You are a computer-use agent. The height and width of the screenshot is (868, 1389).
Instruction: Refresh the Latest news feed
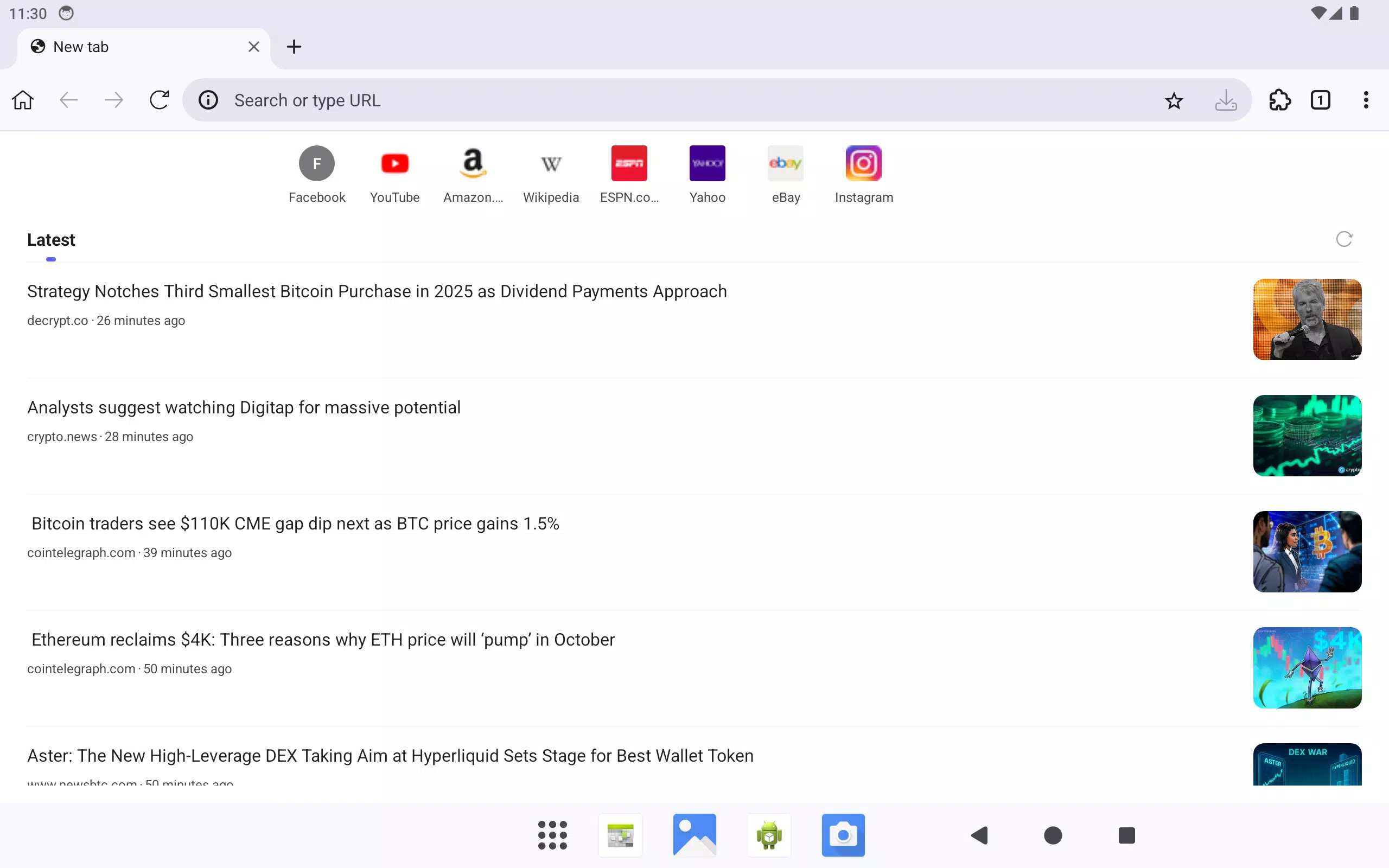click(1343, 239)
